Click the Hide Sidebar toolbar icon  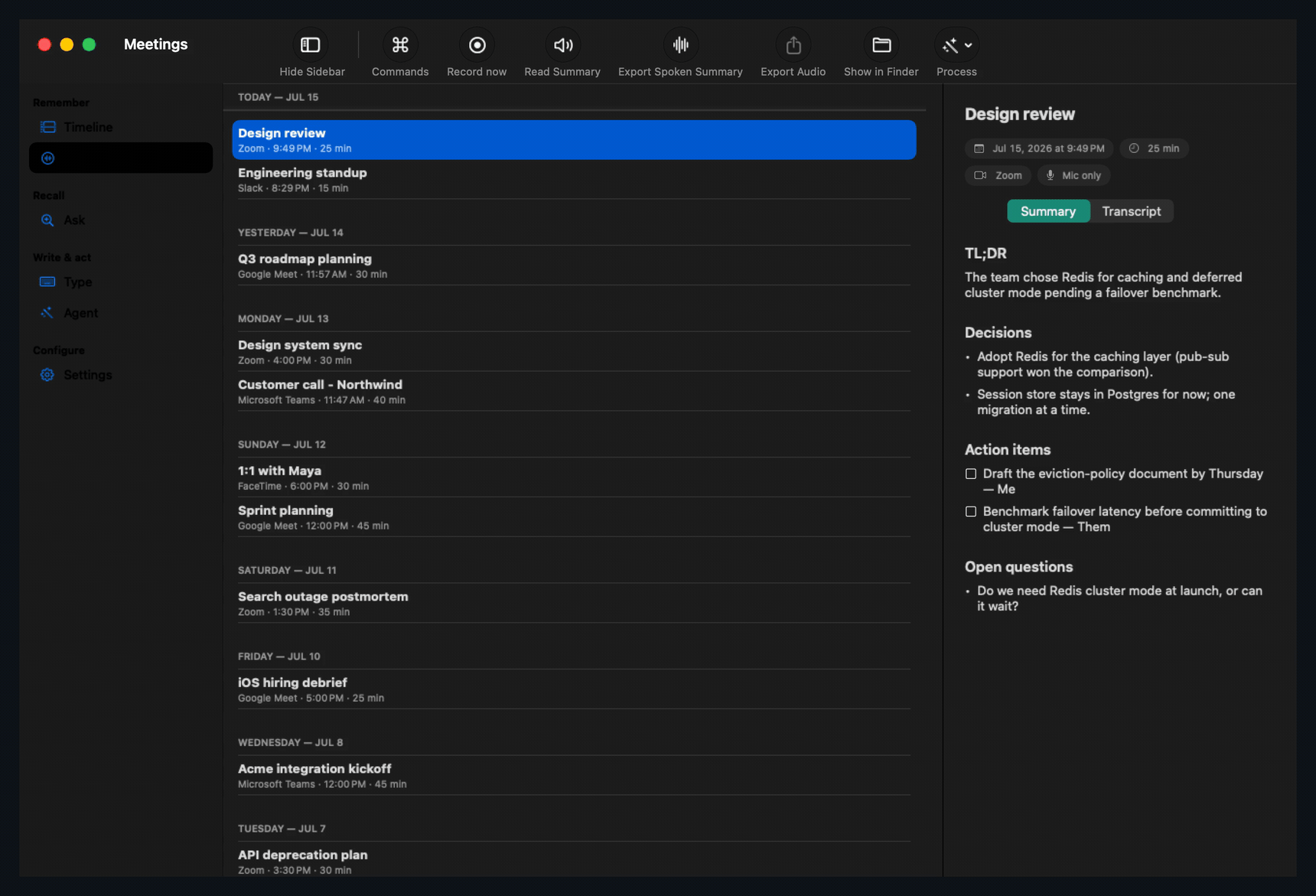pos(310,45)
